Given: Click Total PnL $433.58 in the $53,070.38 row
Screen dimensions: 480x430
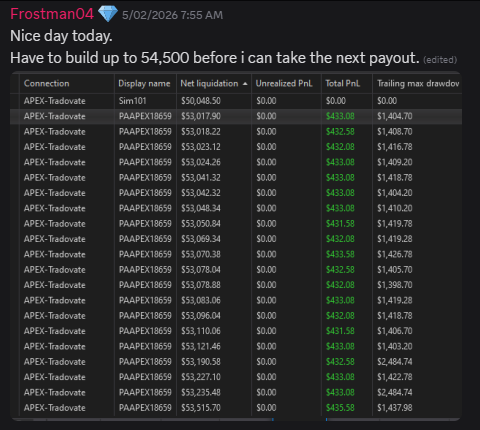Looking at the screenshot, I should pos(340,254).
